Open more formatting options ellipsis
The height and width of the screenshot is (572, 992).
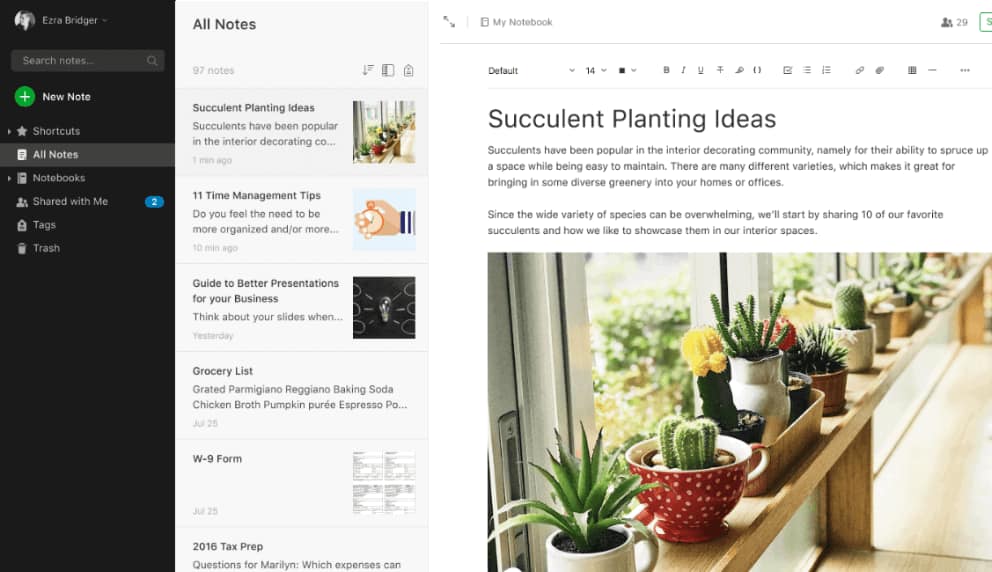[965, 70]
